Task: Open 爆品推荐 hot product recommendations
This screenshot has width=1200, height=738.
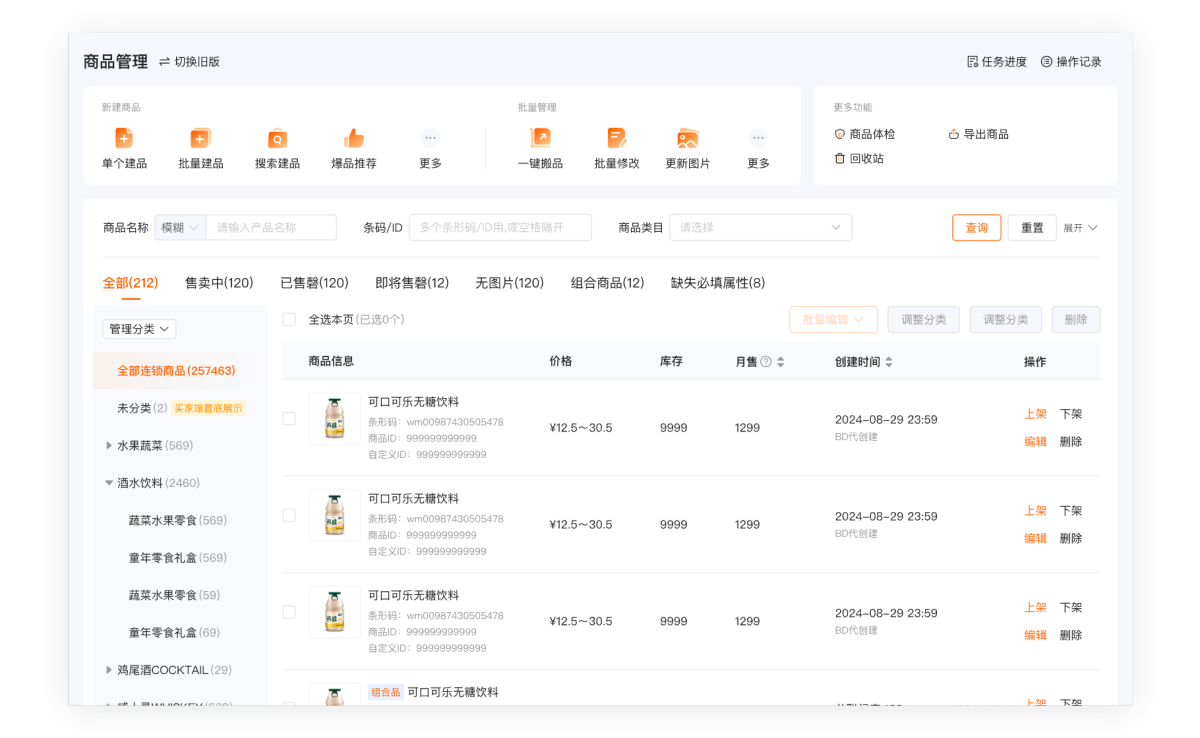Action: coord(355,145)
